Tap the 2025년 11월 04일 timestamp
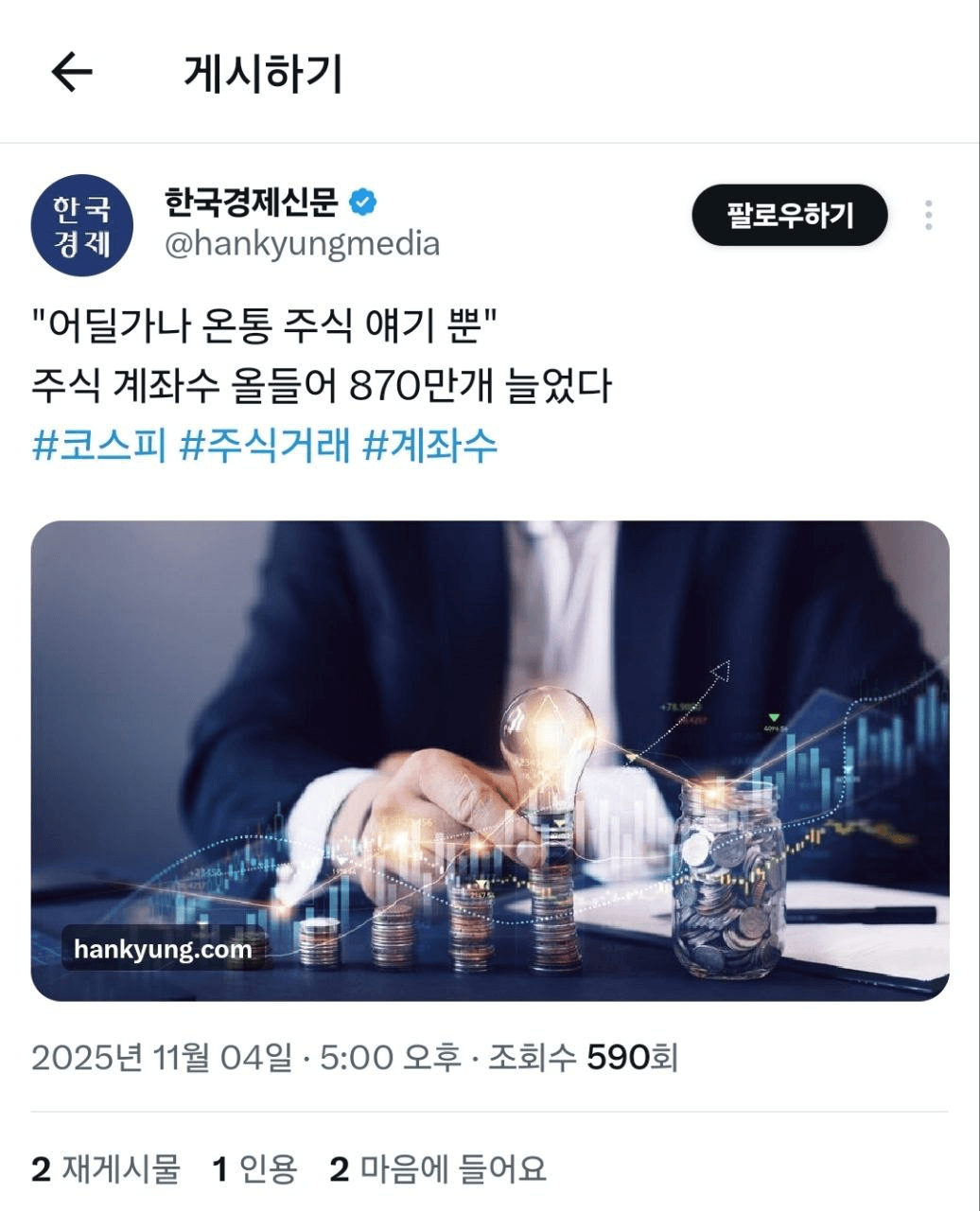The width and height of the screenshot is (980, 1211). tap(162, 1057)
